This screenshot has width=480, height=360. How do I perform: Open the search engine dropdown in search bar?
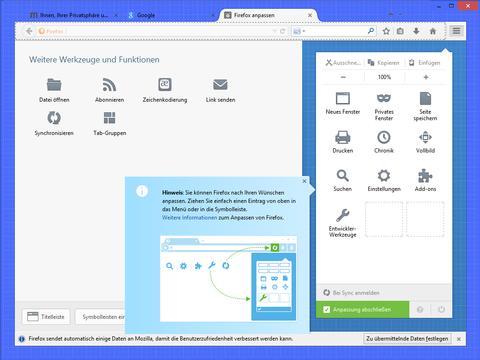click(299, 31)
